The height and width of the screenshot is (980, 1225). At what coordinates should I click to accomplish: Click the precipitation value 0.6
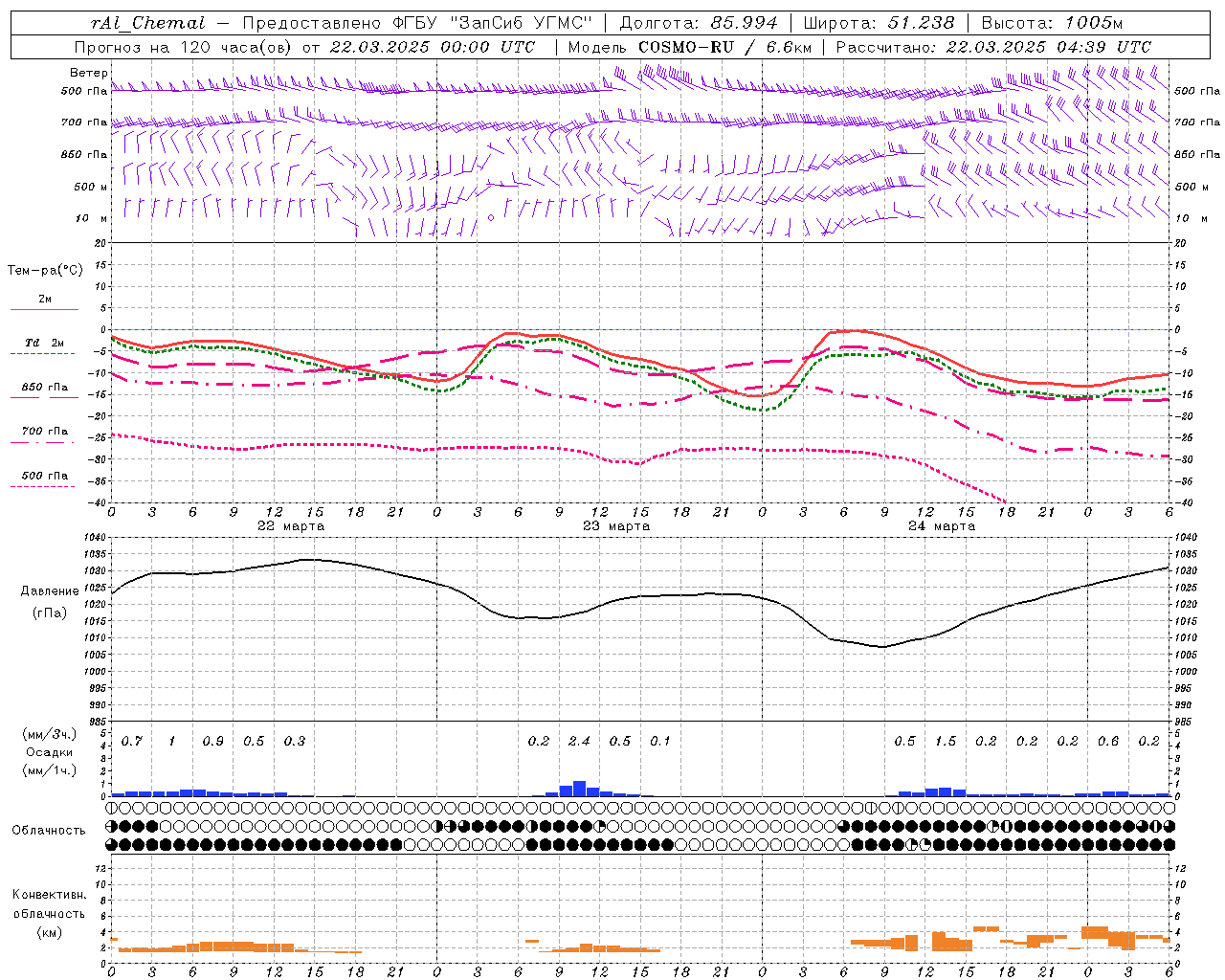(x=1107, y=742)
